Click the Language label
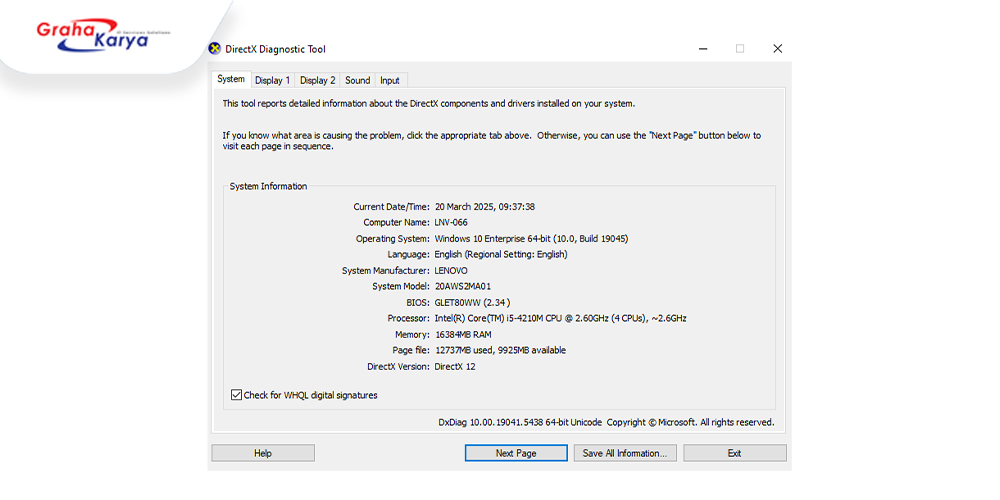 click(409, 254)
